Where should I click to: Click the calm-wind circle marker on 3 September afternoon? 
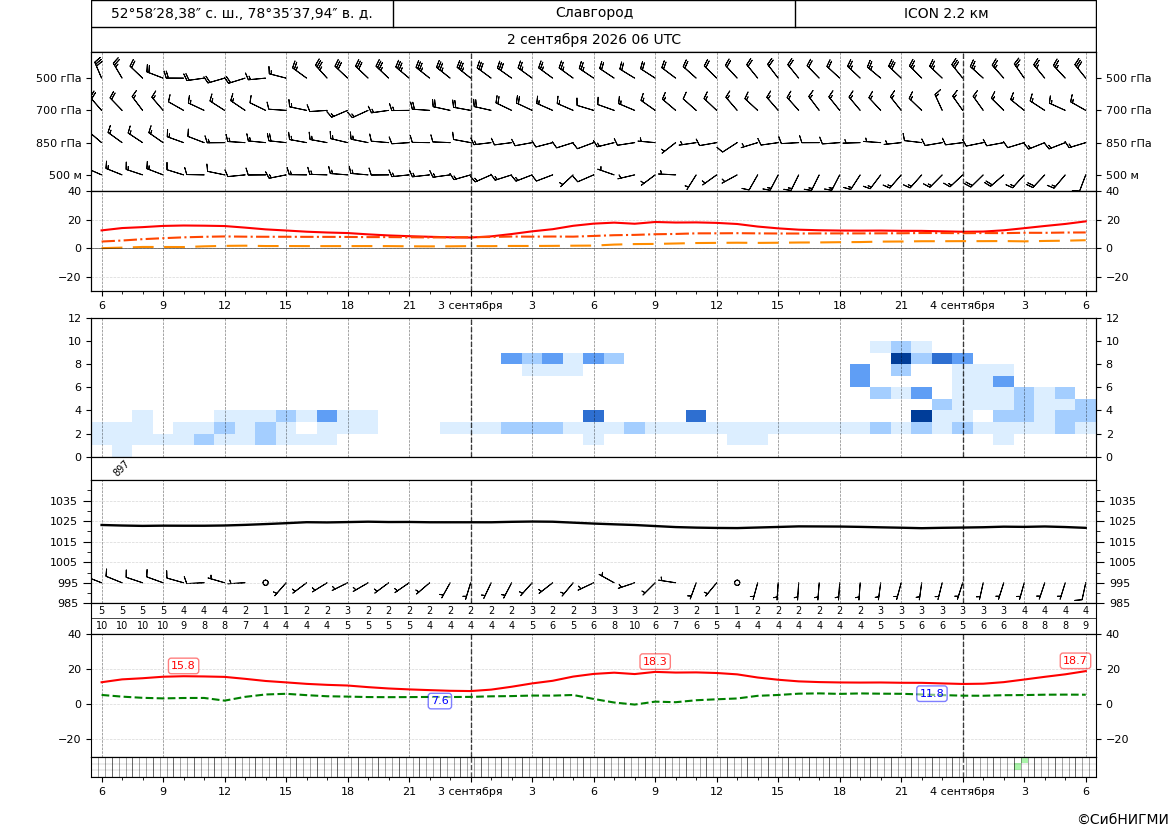point(737,583)
